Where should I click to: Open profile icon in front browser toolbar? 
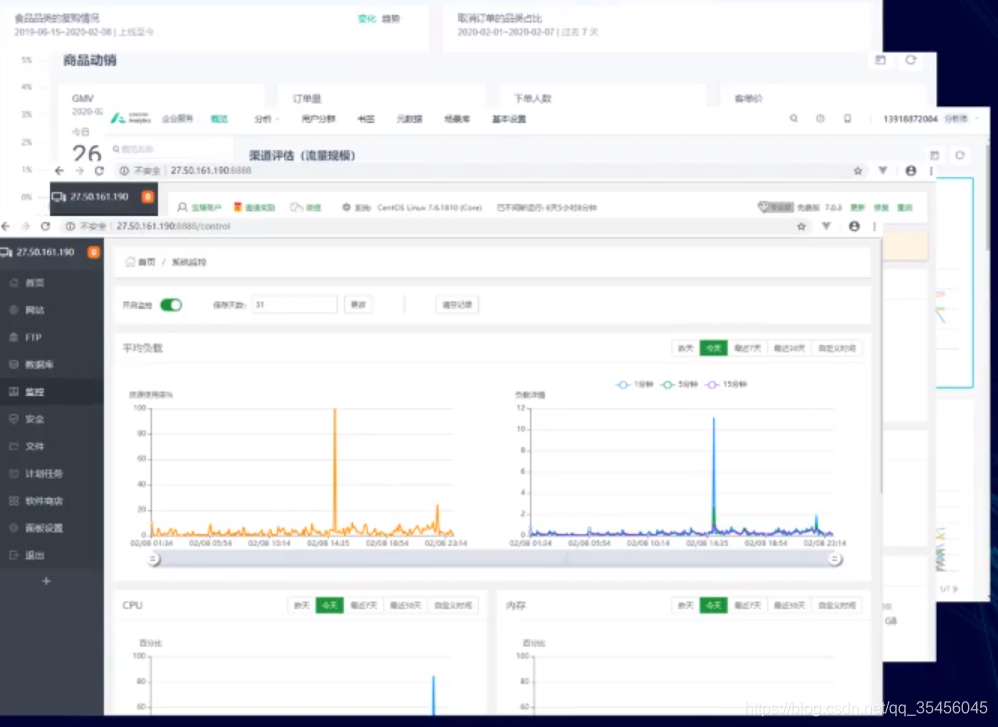854,226
